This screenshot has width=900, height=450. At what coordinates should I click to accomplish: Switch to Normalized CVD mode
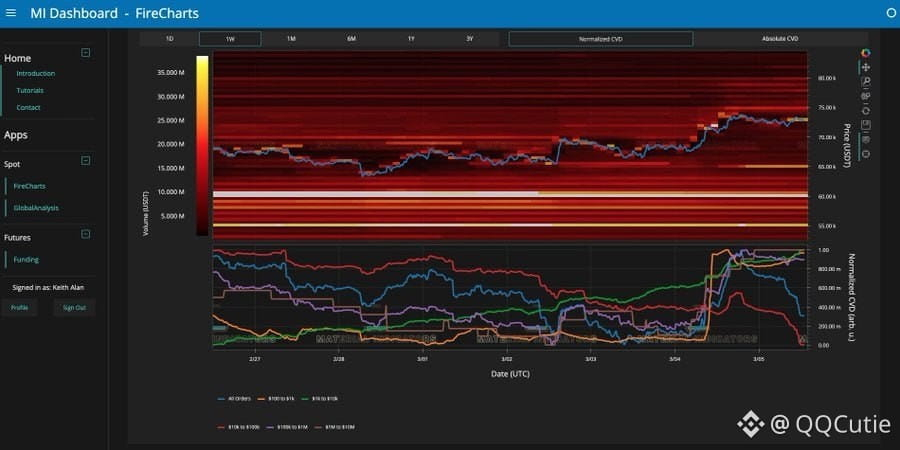click(600, 38)
